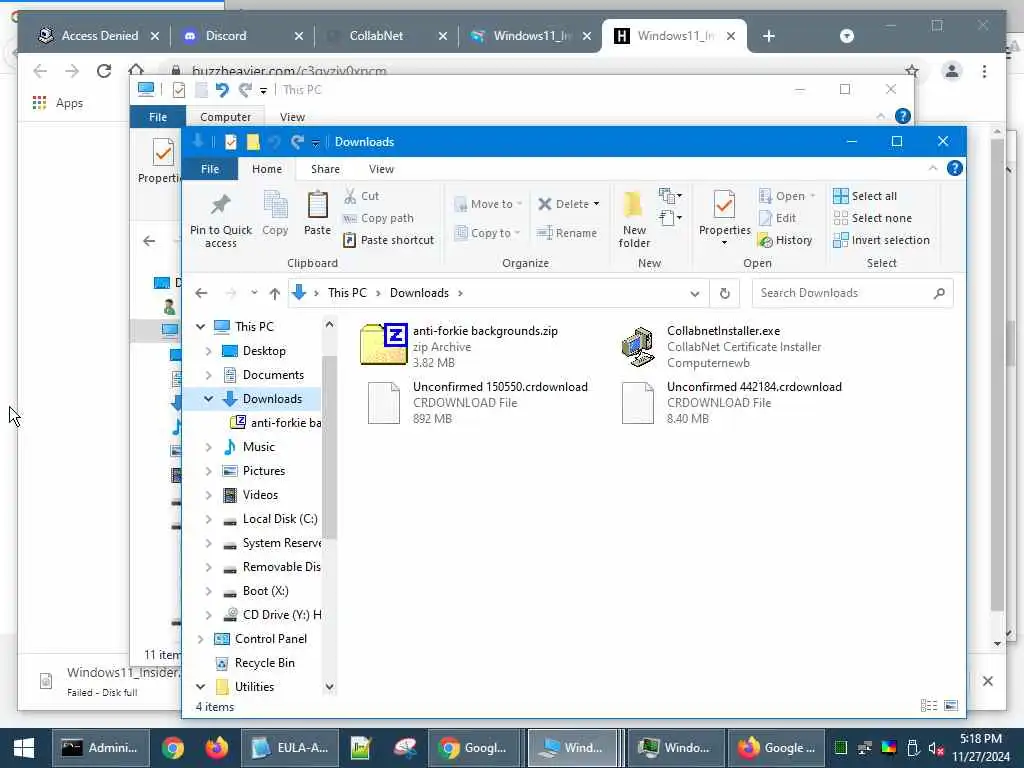
Task: Open Downloads window help icon
Action: 954,168
